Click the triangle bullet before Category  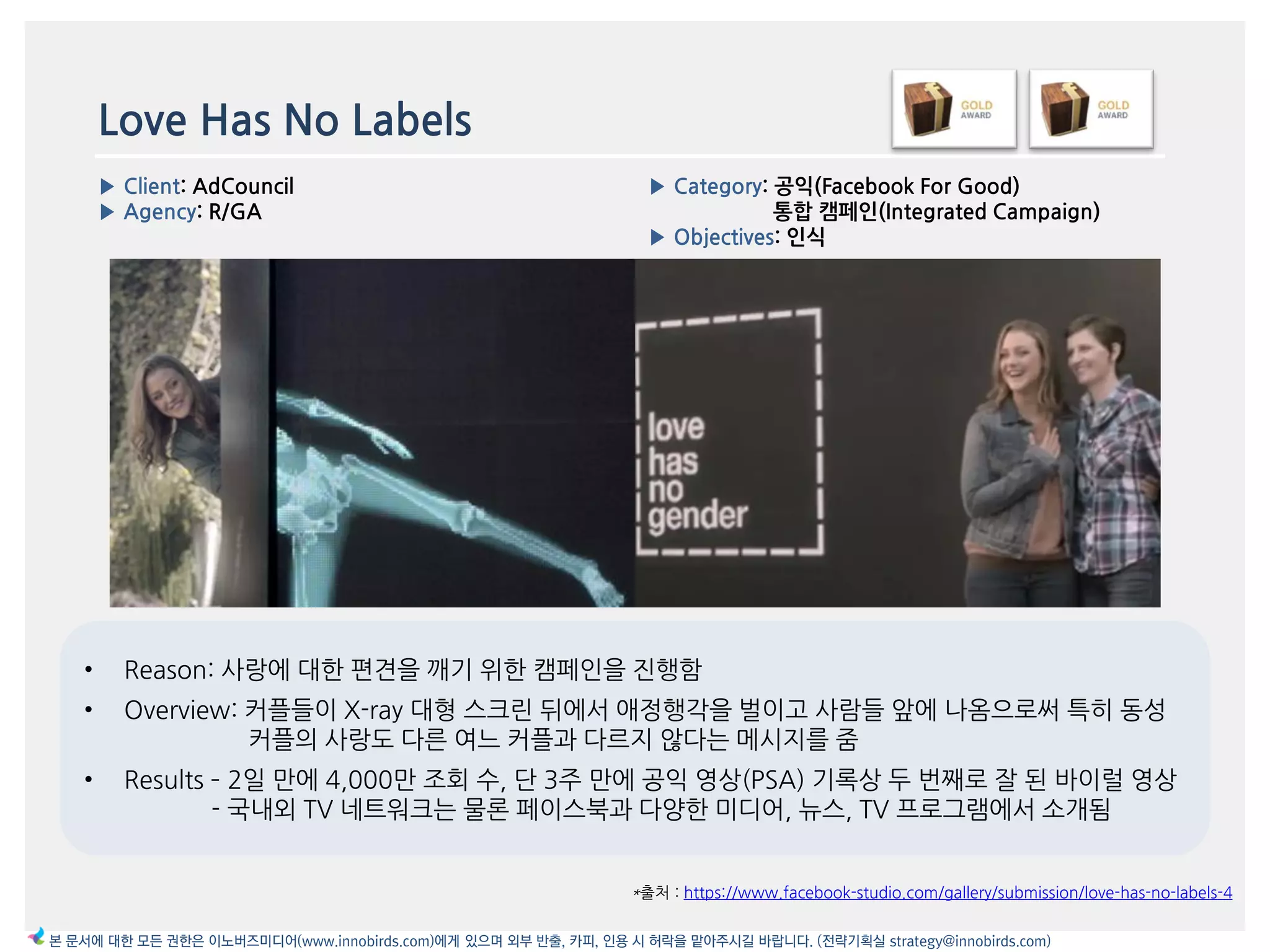[x=657, y=186]
